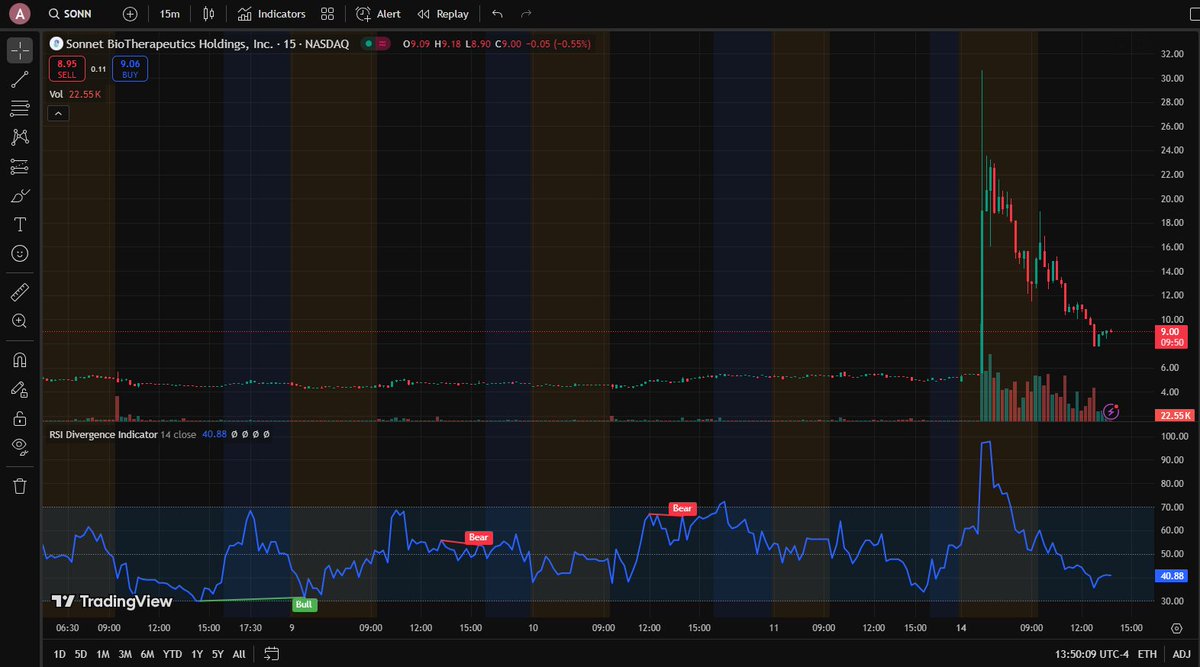
Task: Activate the zoom in tool
Action: (x=19, y=321)
